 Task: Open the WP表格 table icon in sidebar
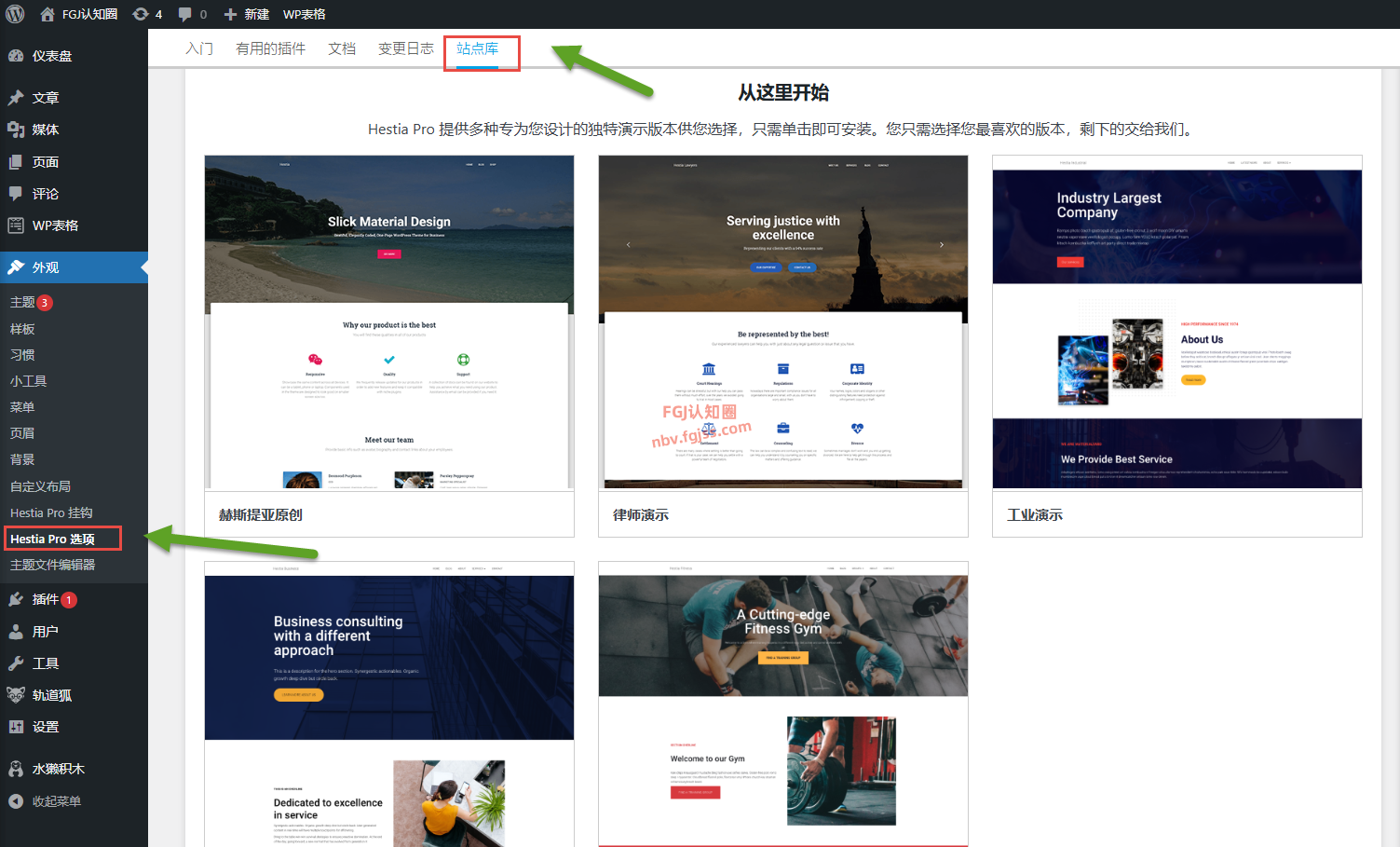click(16, 225)
